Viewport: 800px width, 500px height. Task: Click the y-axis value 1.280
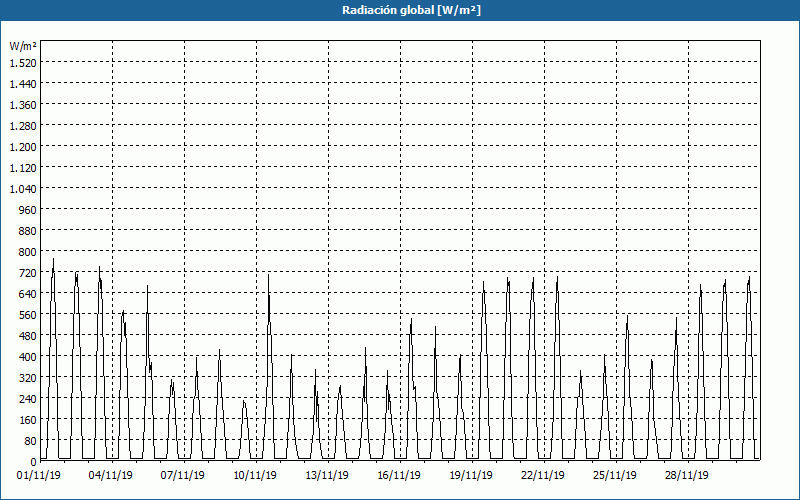click(x=23, y=126)
